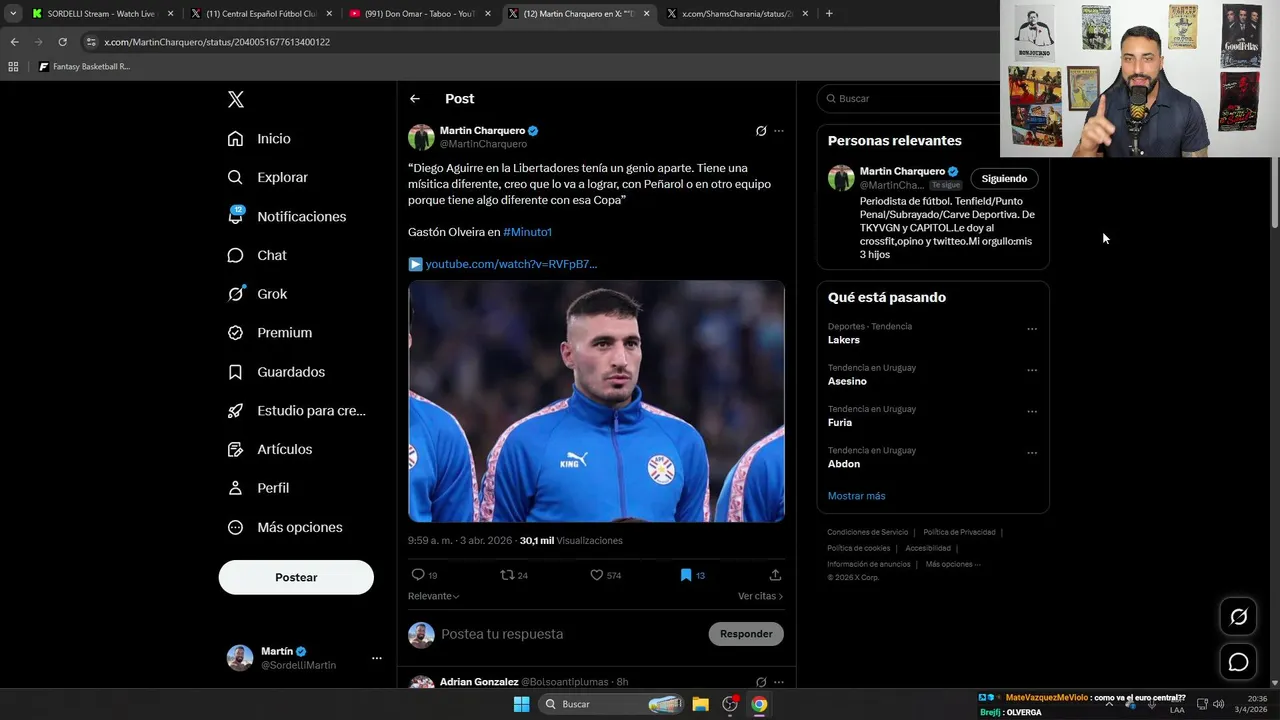Switch to Don Omar - Taboo YouTube tab
Viewport: 1280px width, 720px height.
coord(420,14)
